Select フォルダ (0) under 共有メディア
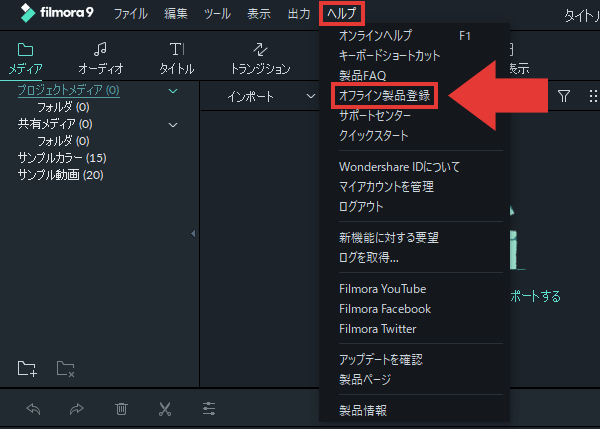600x429 pixels. 63,141
